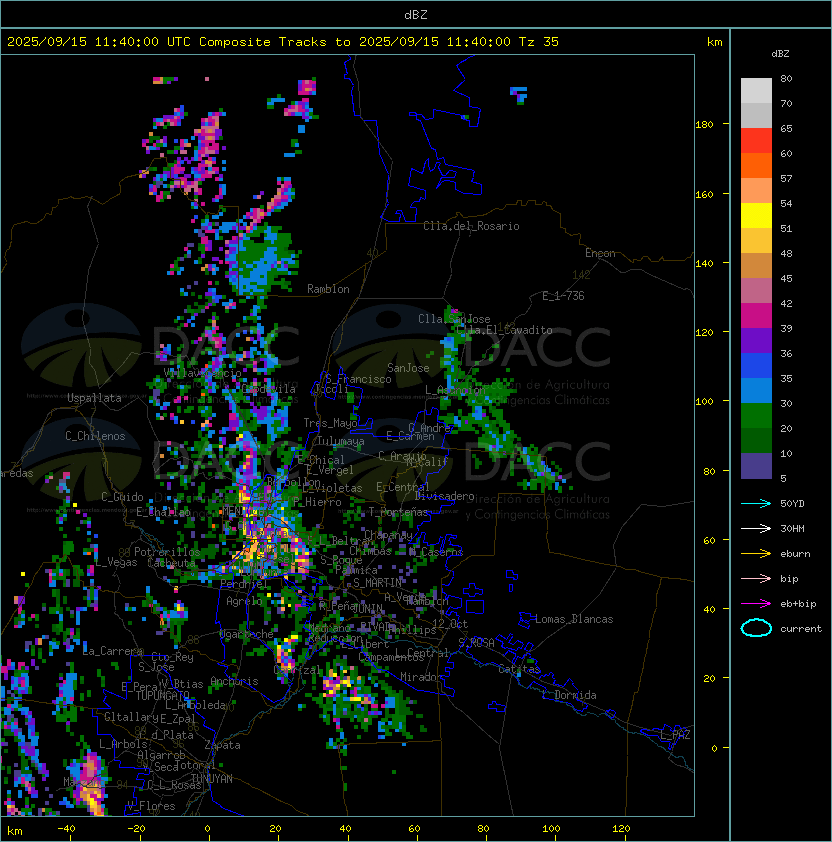The image size is (832, 842).
Task: Pick the red swatch between 65 and 60
Action: pos(756,141)
